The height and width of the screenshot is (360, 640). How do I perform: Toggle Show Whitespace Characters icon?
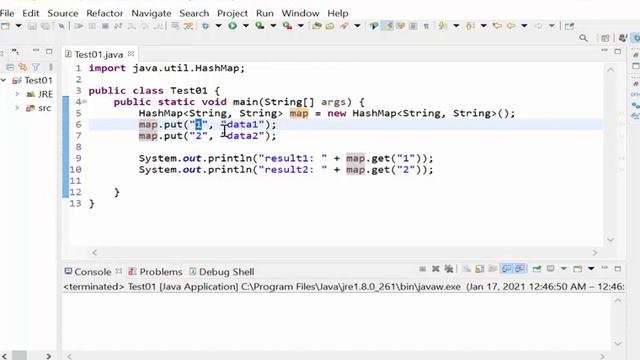click(426, 26)
